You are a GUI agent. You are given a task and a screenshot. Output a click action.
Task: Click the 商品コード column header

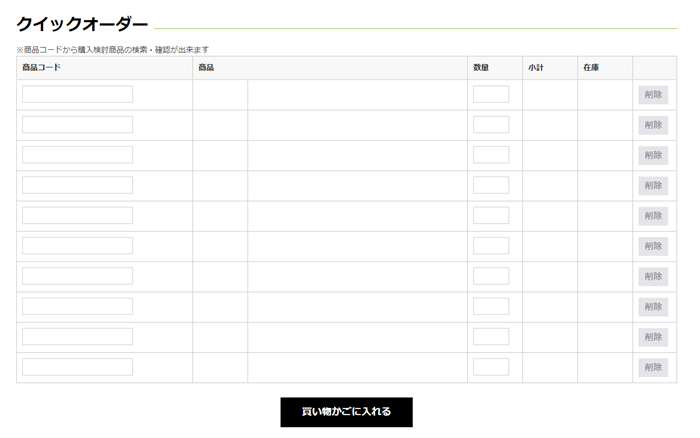pyautogui.click(x=42, y=68)
